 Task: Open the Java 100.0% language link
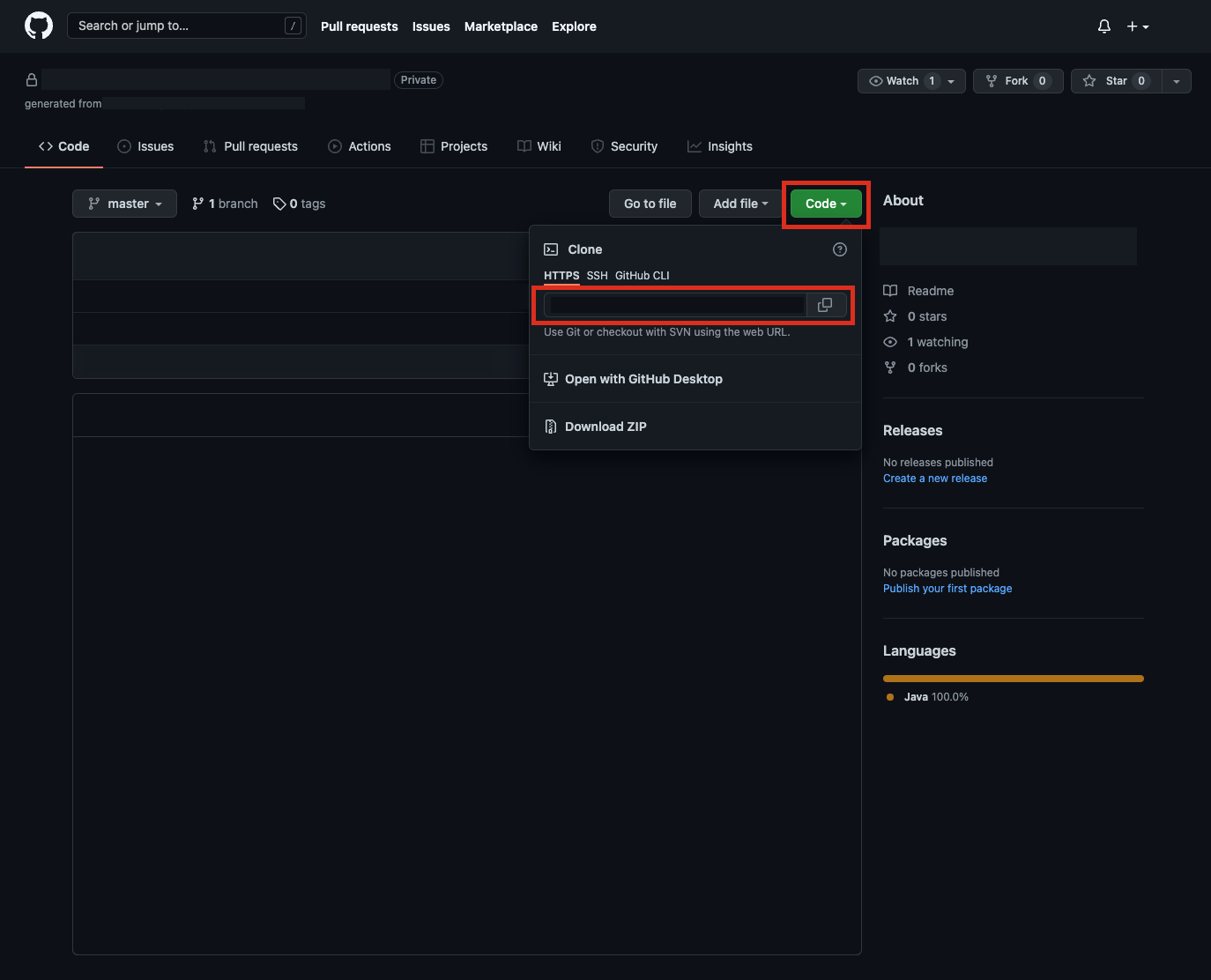click(927, 697)
